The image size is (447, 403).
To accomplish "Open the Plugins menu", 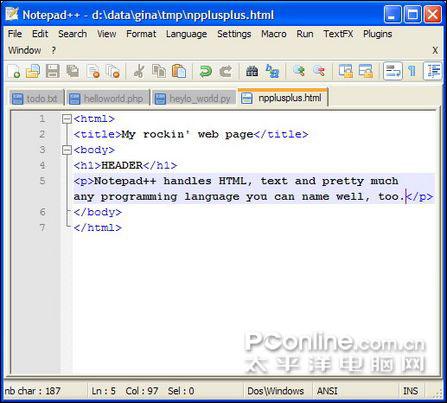I will click(378, 34).
